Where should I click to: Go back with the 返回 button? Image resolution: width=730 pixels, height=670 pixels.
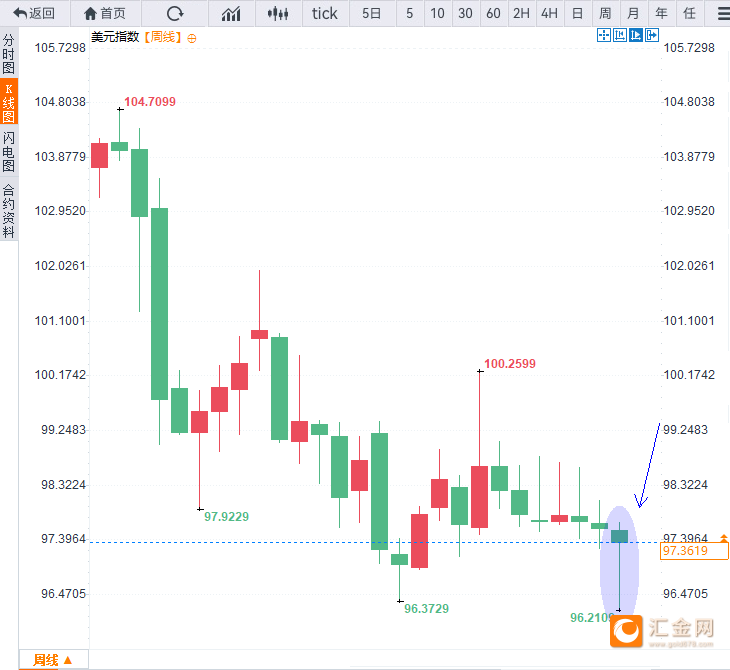pos(34,14)
